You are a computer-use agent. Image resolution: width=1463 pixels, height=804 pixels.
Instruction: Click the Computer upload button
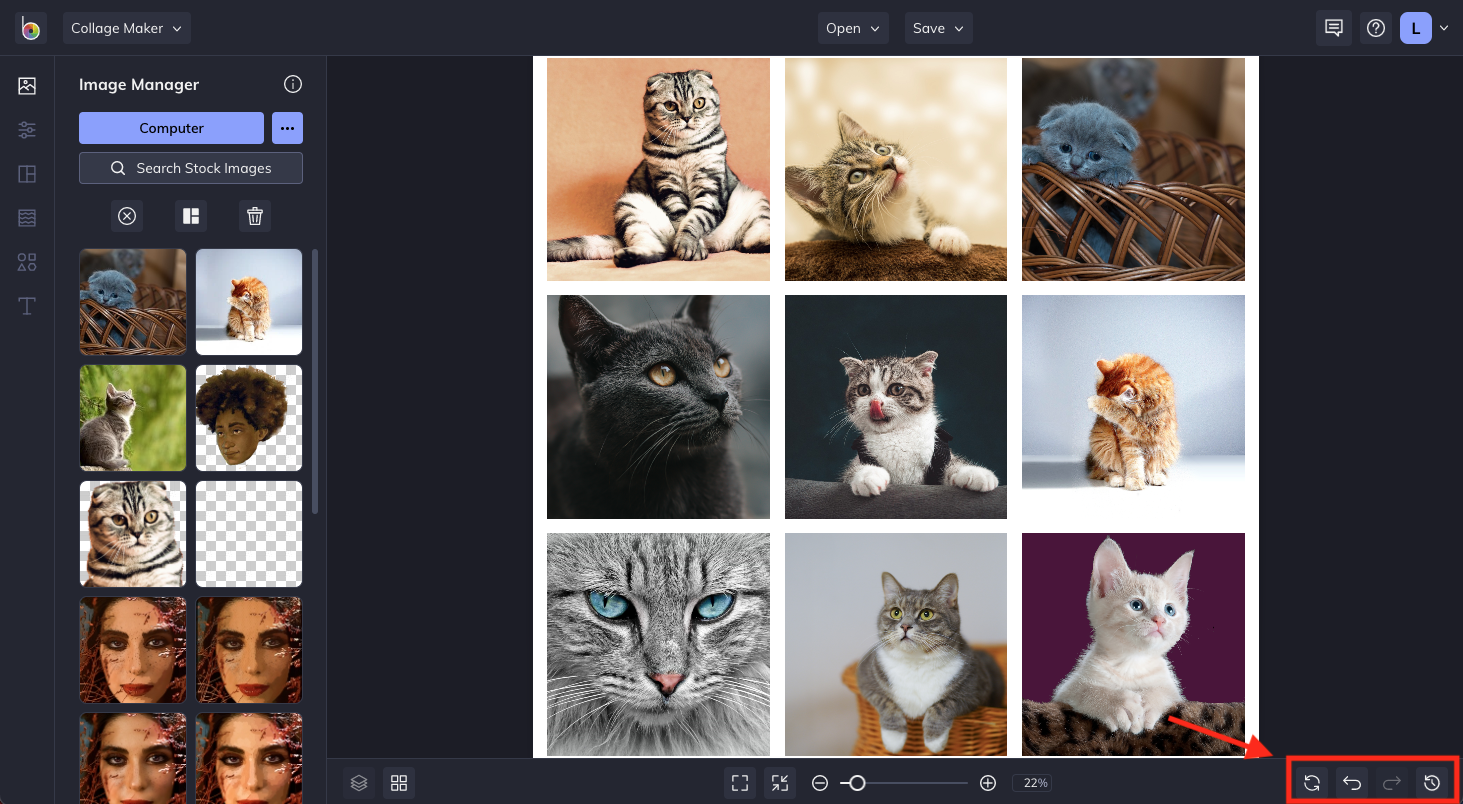click(171, 128)
